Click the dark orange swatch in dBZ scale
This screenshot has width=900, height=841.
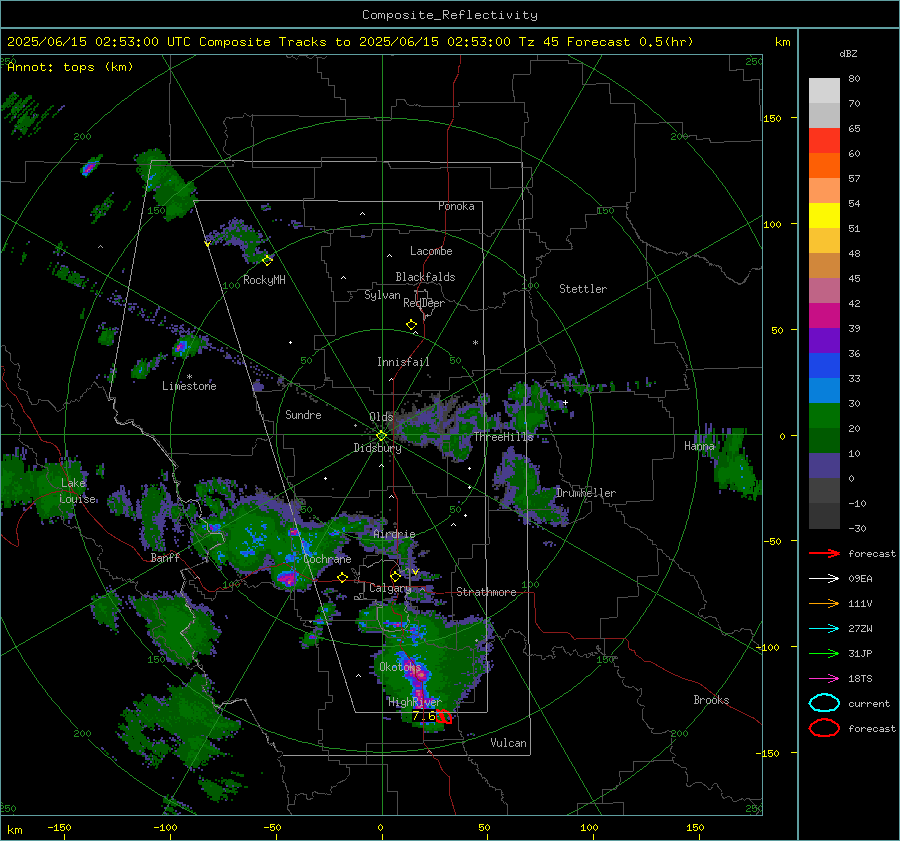(824, 165)
